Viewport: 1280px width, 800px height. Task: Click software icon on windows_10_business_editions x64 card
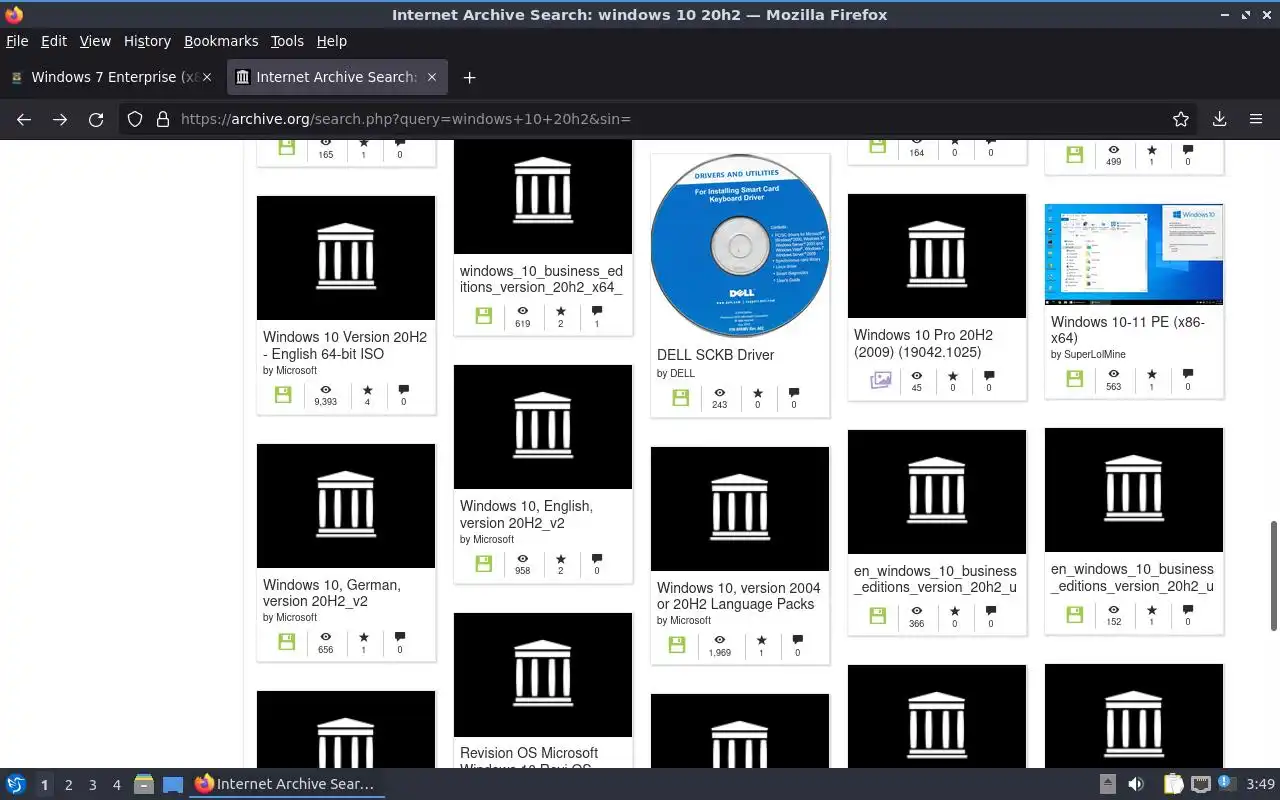[x=483, y=316]
